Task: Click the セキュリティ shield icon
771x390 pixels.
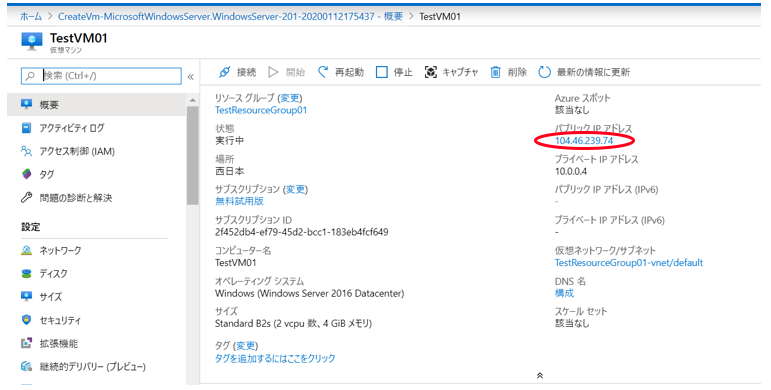Action: 27,320
